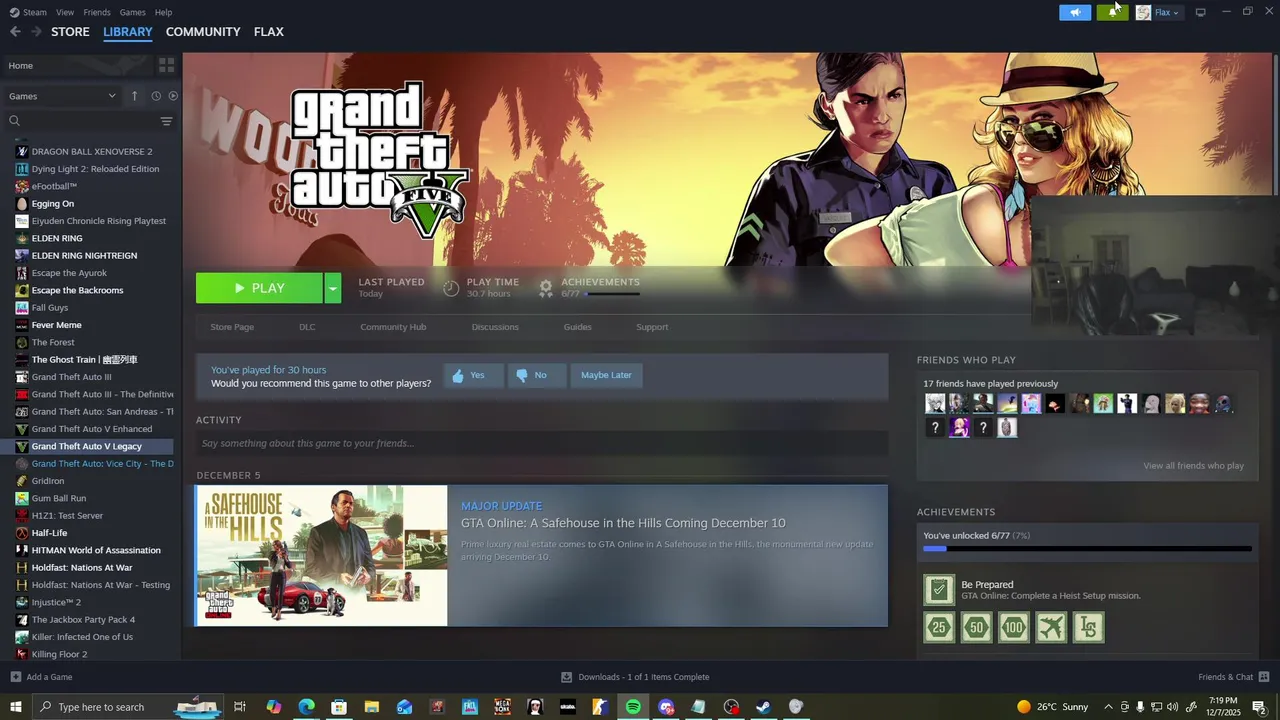Go back with the left arrow
This screenshot has height=720, width=1280.
(x=15, y=32)
